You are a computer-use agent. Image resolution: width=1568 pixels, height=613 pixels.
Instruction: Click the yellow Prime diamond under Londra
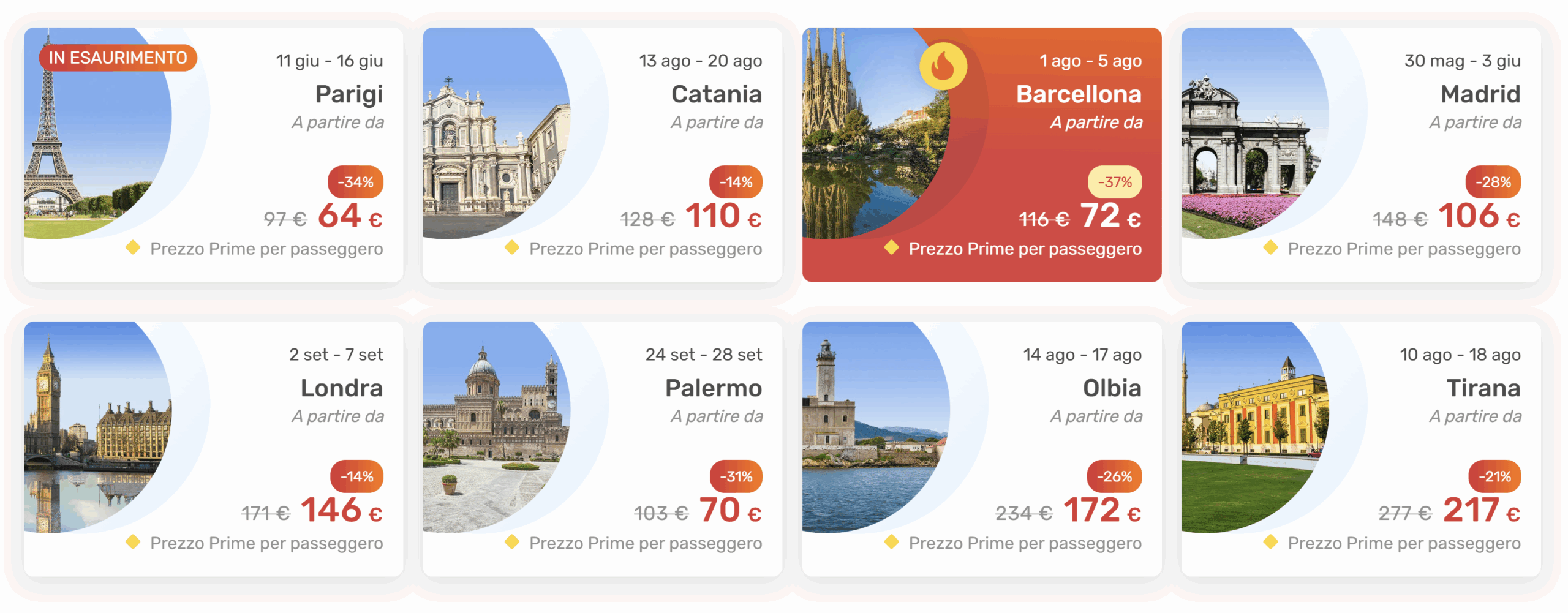(133, 542)
